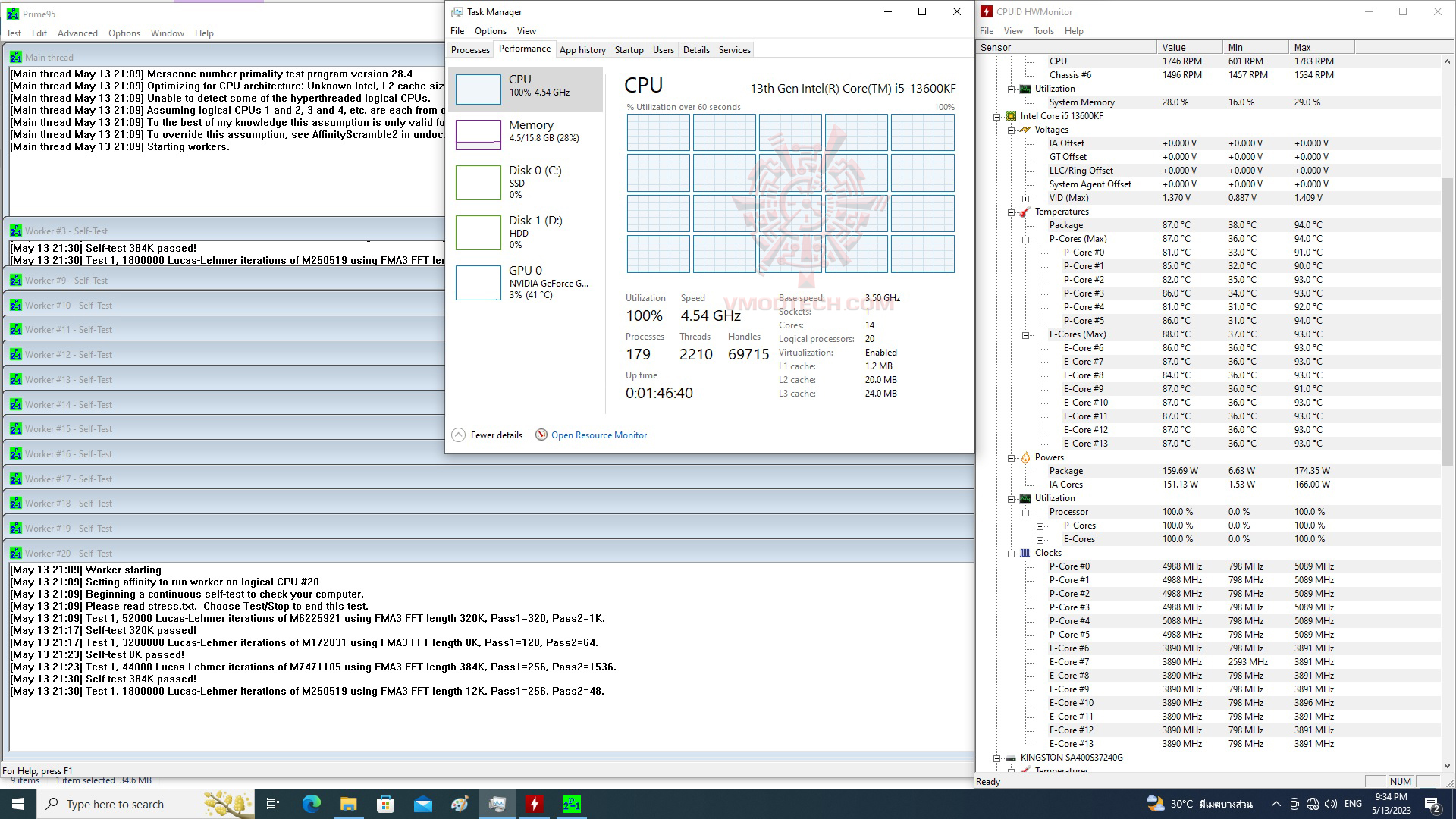Click the Prime95 icon in taskbar
Image resolution: width=1456 pixels, height=819 pixels.
coord(571,804)
